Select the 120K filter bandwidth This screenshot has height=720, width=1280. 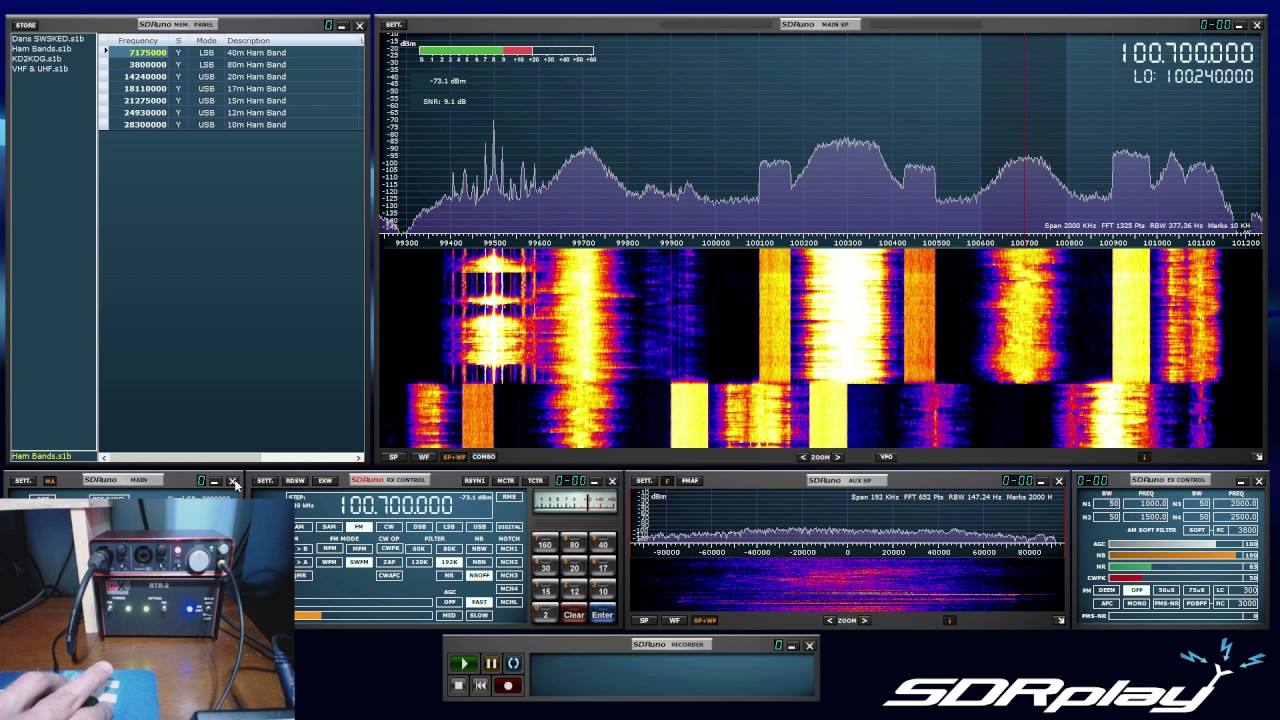point(419,562)
